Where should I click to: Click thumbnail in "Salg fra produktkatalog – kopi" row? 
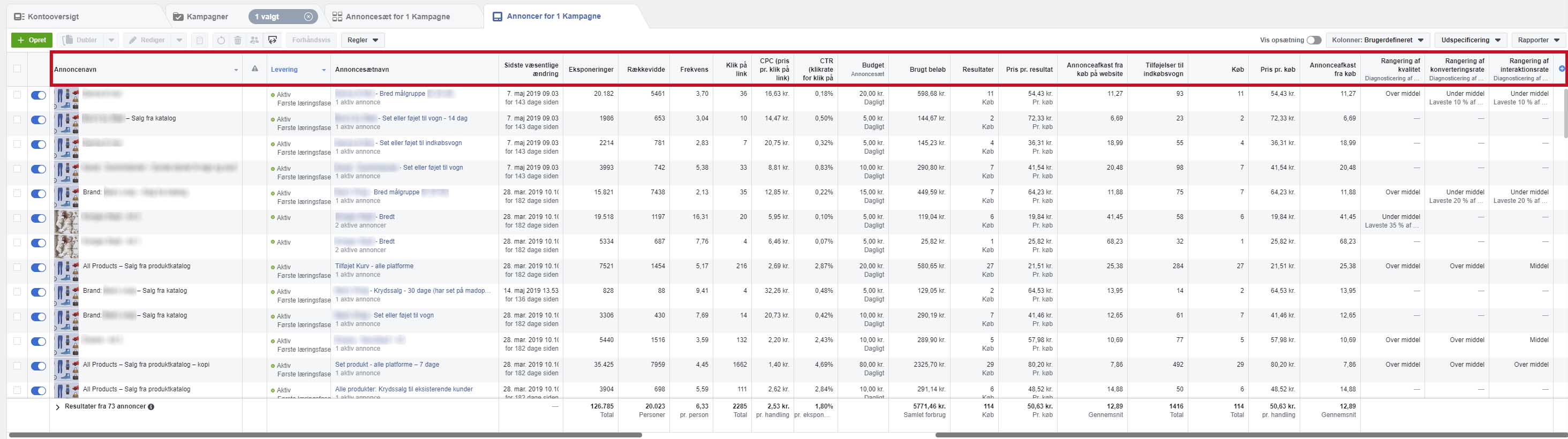(x=66, y=370)
